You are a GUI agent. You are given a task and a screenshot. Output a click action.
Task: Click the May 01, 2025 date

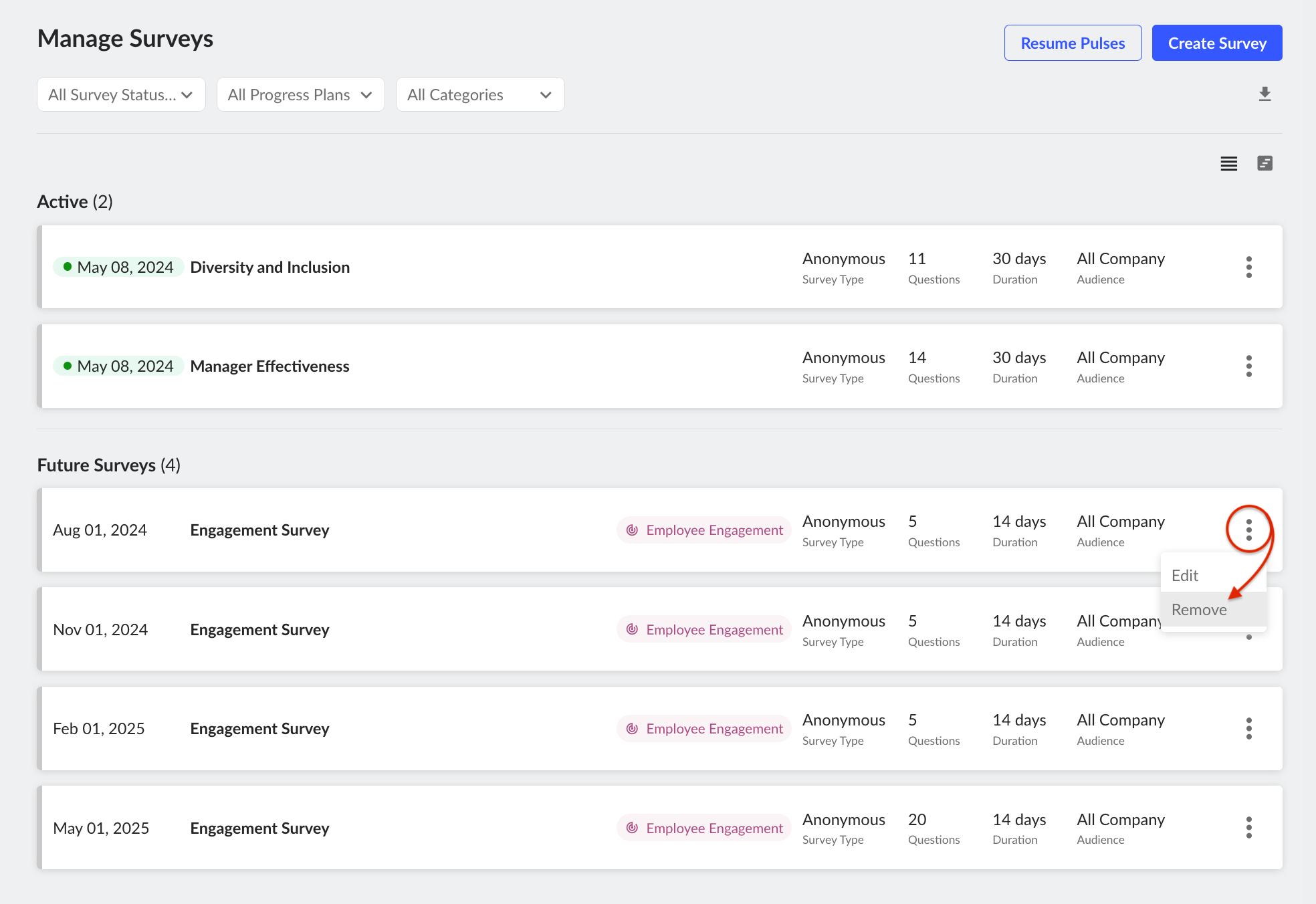coord(101,828)
